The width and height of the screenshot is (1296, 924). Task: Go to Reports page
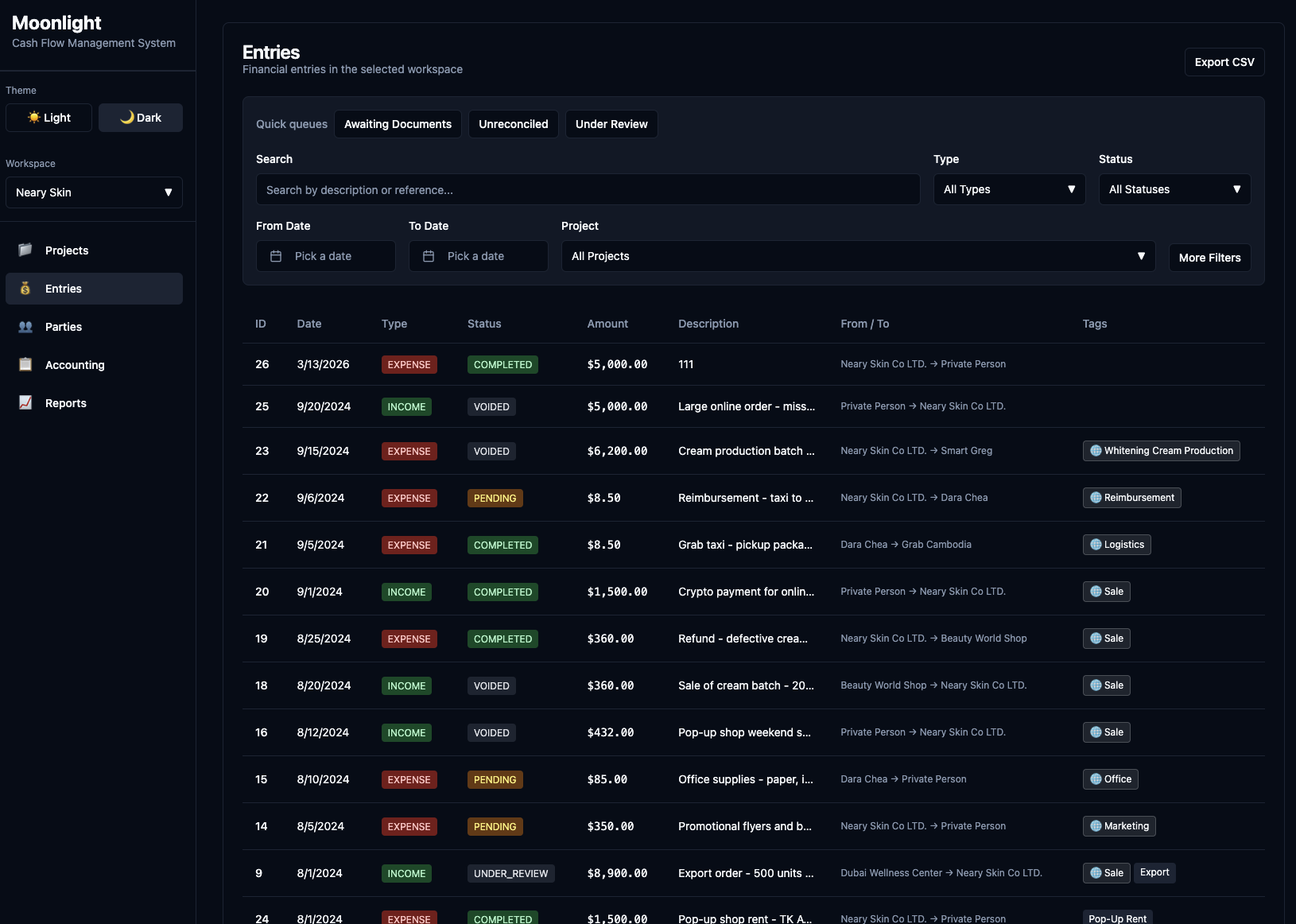(x=94, y=403)
